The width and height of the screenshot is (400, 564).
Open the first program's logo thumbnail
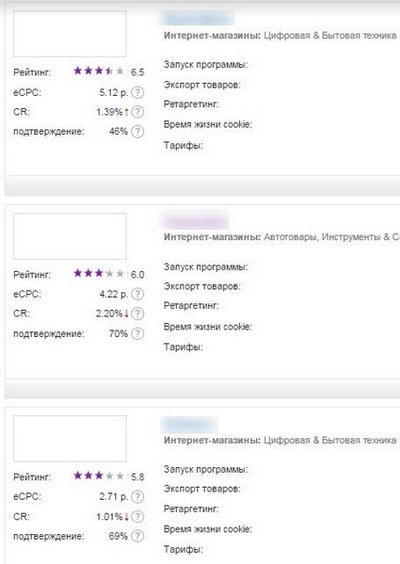[70, 33]
